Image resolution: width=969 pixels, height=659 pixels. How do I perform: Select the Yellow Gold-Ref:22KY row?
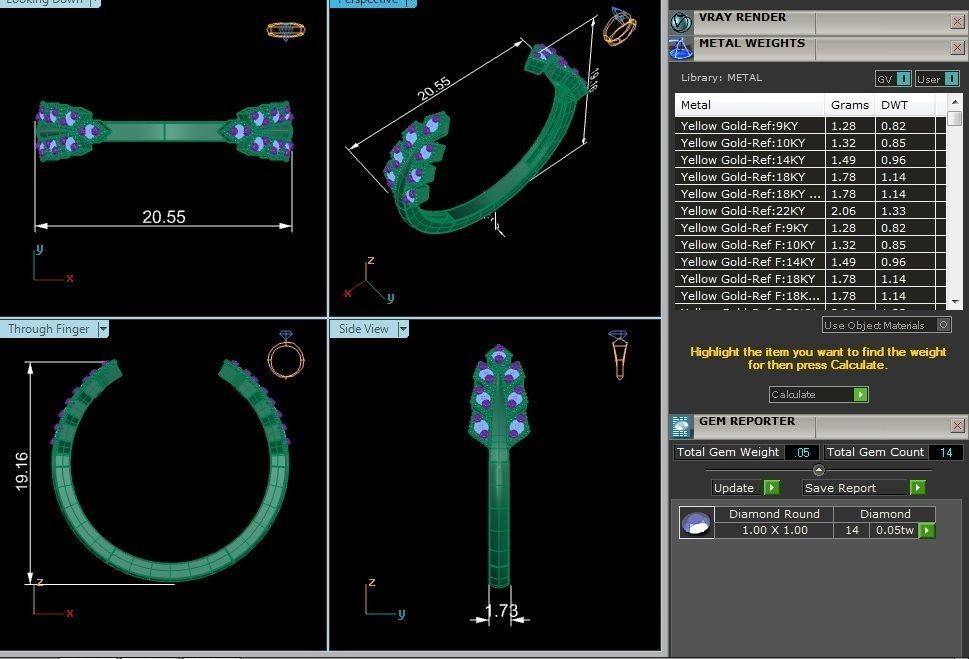pos(750,211)
